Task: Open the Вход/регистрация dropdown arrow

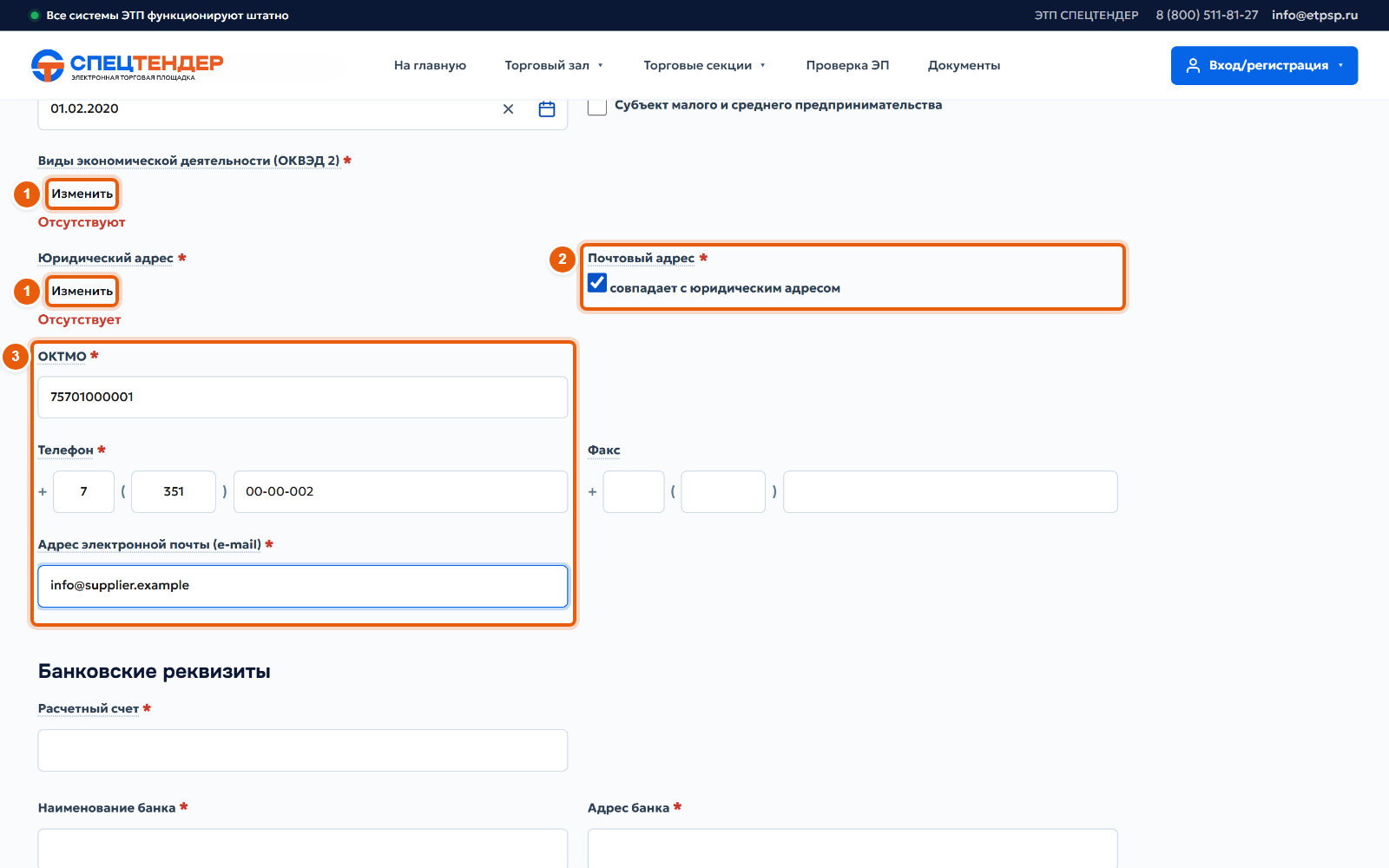Action: pos(1340,65)
